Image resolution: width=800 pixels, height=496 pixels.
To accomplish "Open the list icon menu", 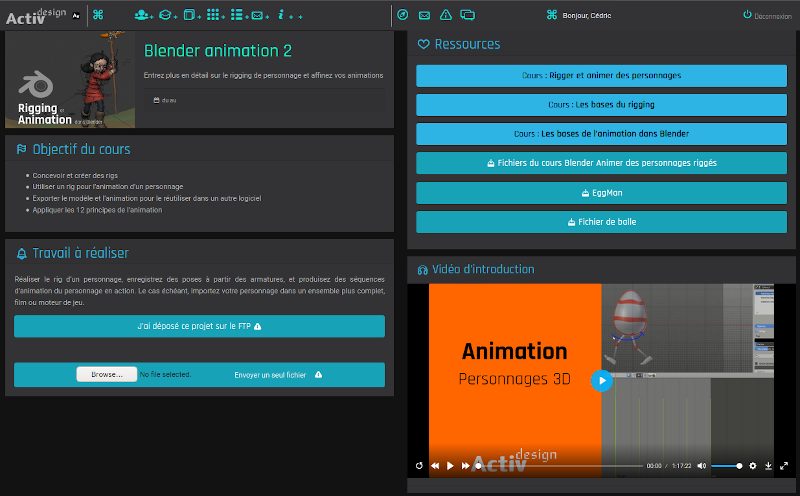I will coord(239,15).
